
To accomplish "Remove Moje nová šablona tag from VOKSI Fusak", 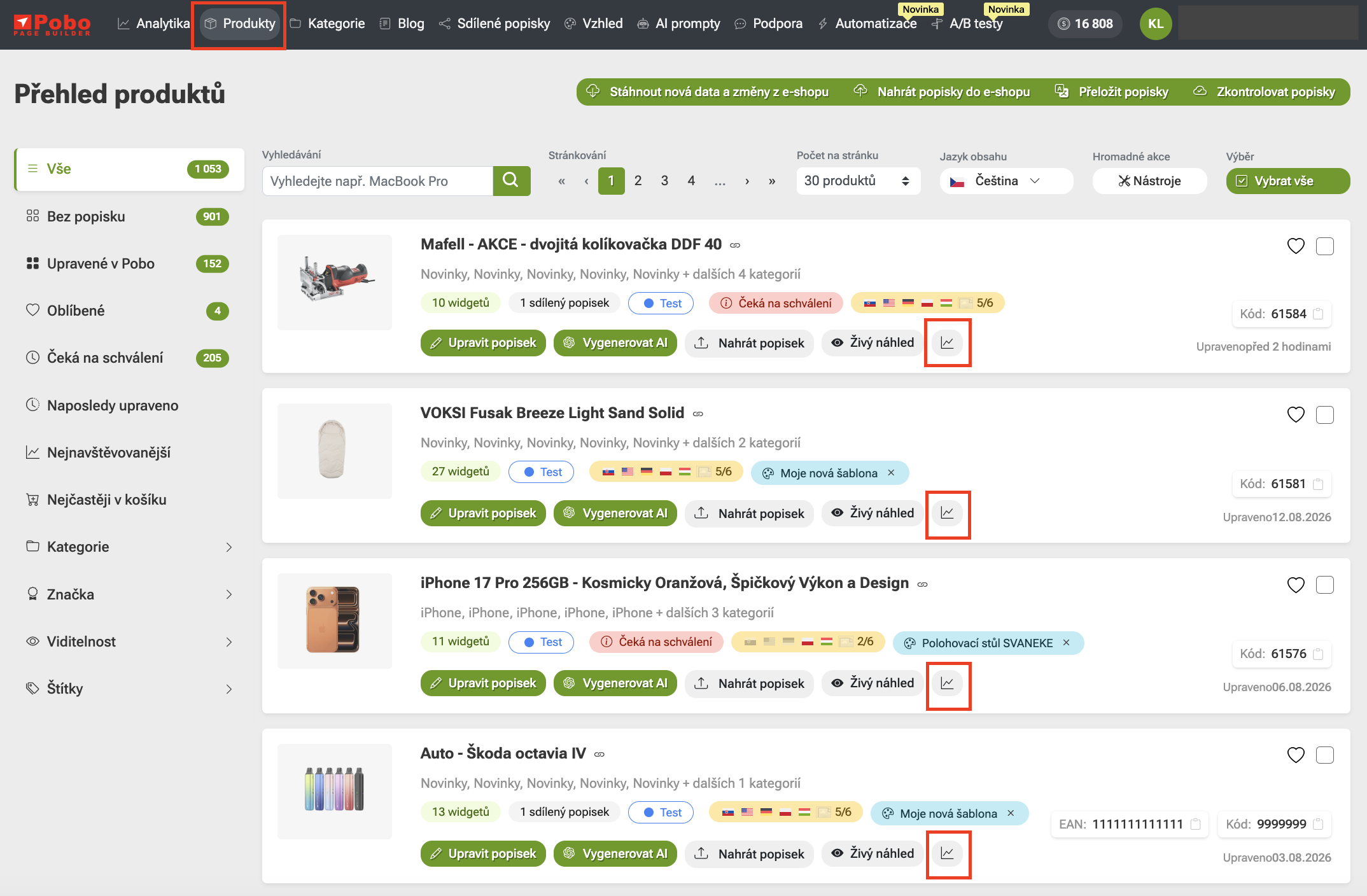I will (x=892, y=473).
